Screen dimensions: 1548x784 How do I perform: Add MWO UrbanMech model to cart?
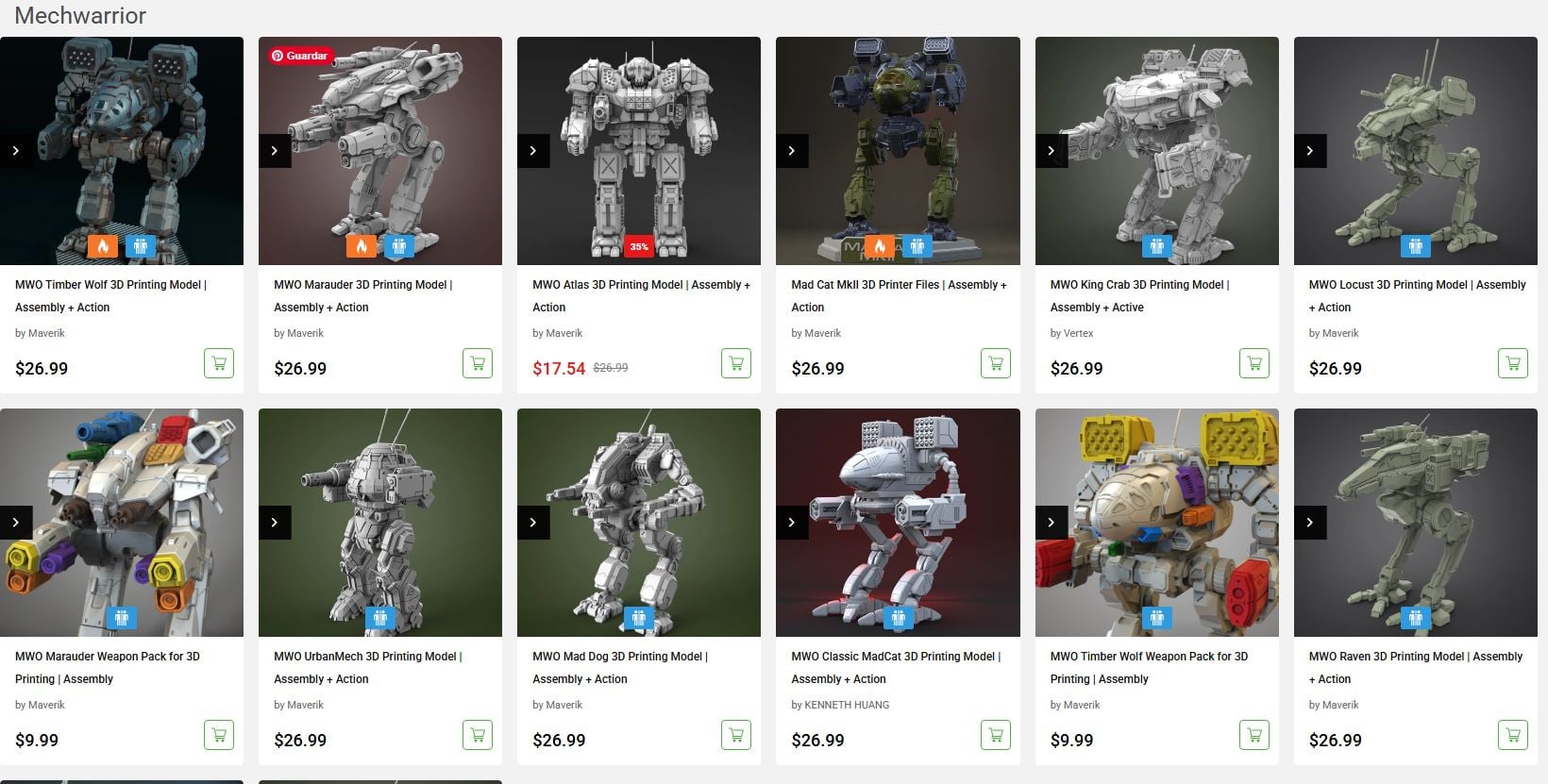[478, 735]
